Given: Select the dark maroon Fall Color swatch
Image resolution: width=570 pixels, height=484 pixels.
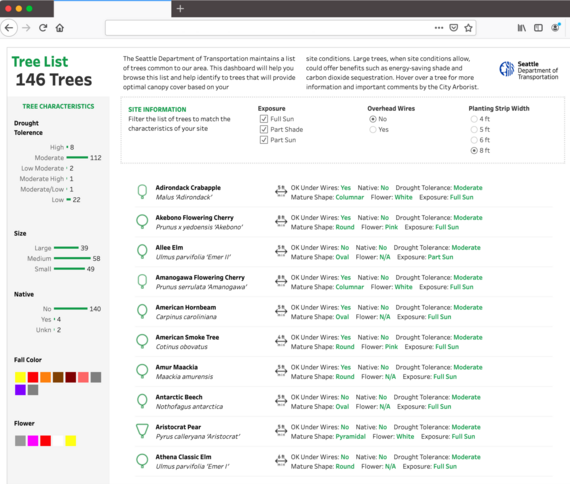Looking at the screenshot, I should pyautogui.click(x=71, y=377).
